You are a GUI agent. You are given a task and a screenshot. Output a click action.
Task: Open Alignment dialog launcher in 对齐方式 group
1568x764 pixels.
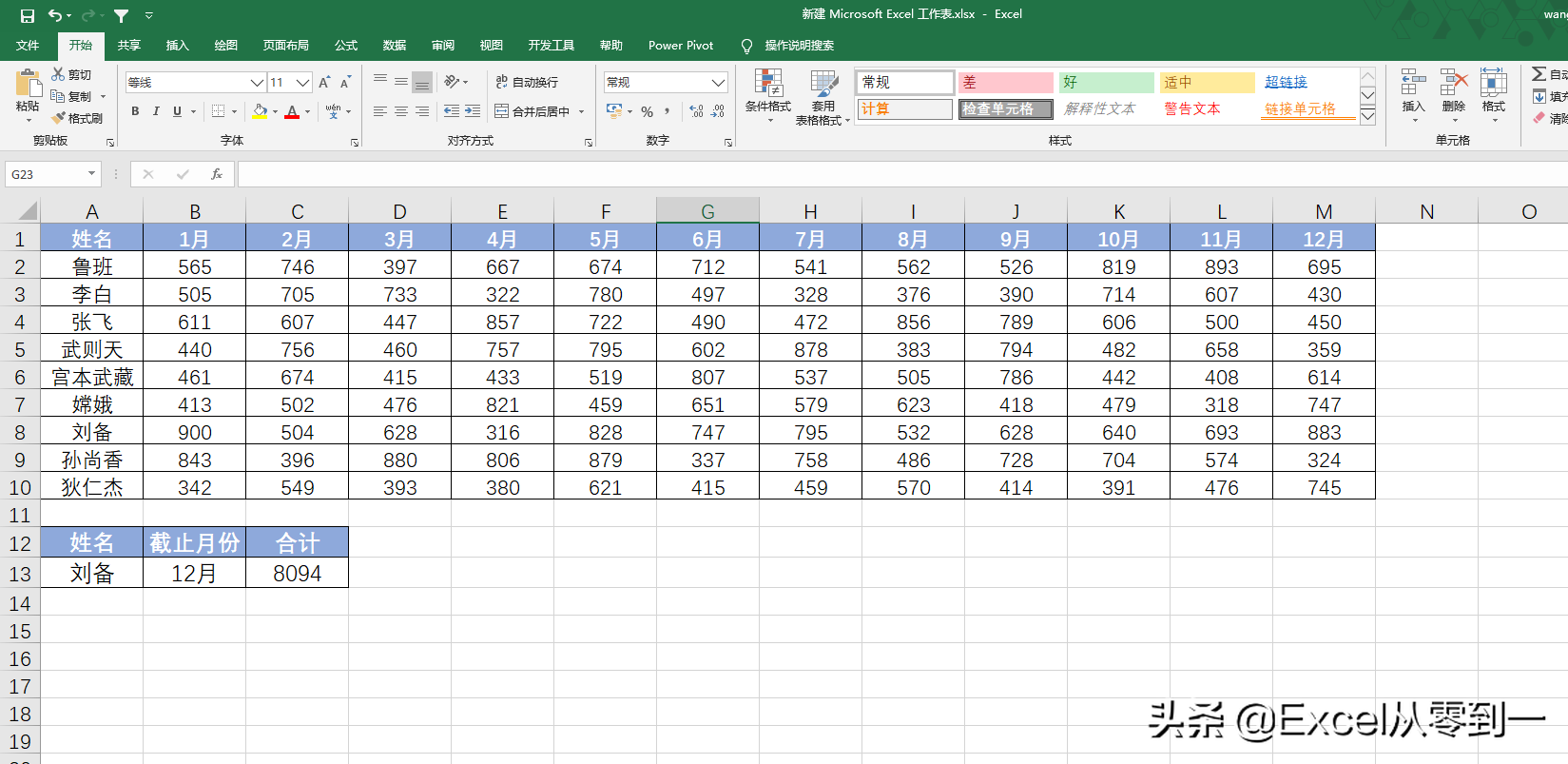589,142
